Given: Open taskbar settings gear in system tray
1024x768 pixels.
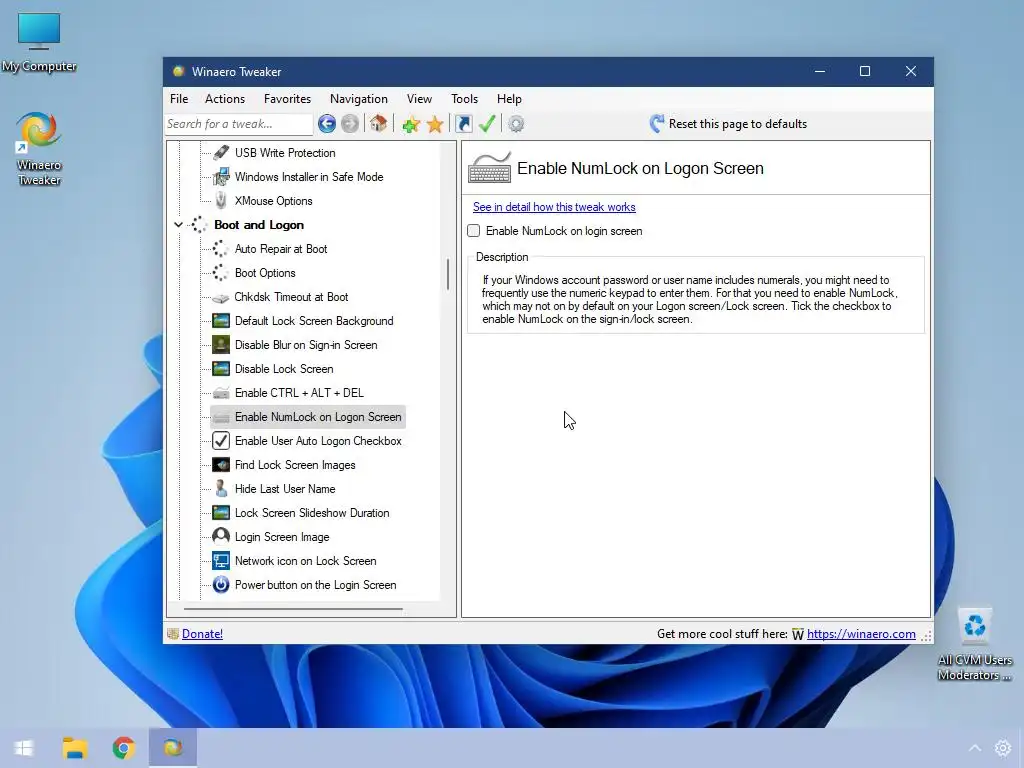Looking at the screenshot, I should [x=1002, y=748].
